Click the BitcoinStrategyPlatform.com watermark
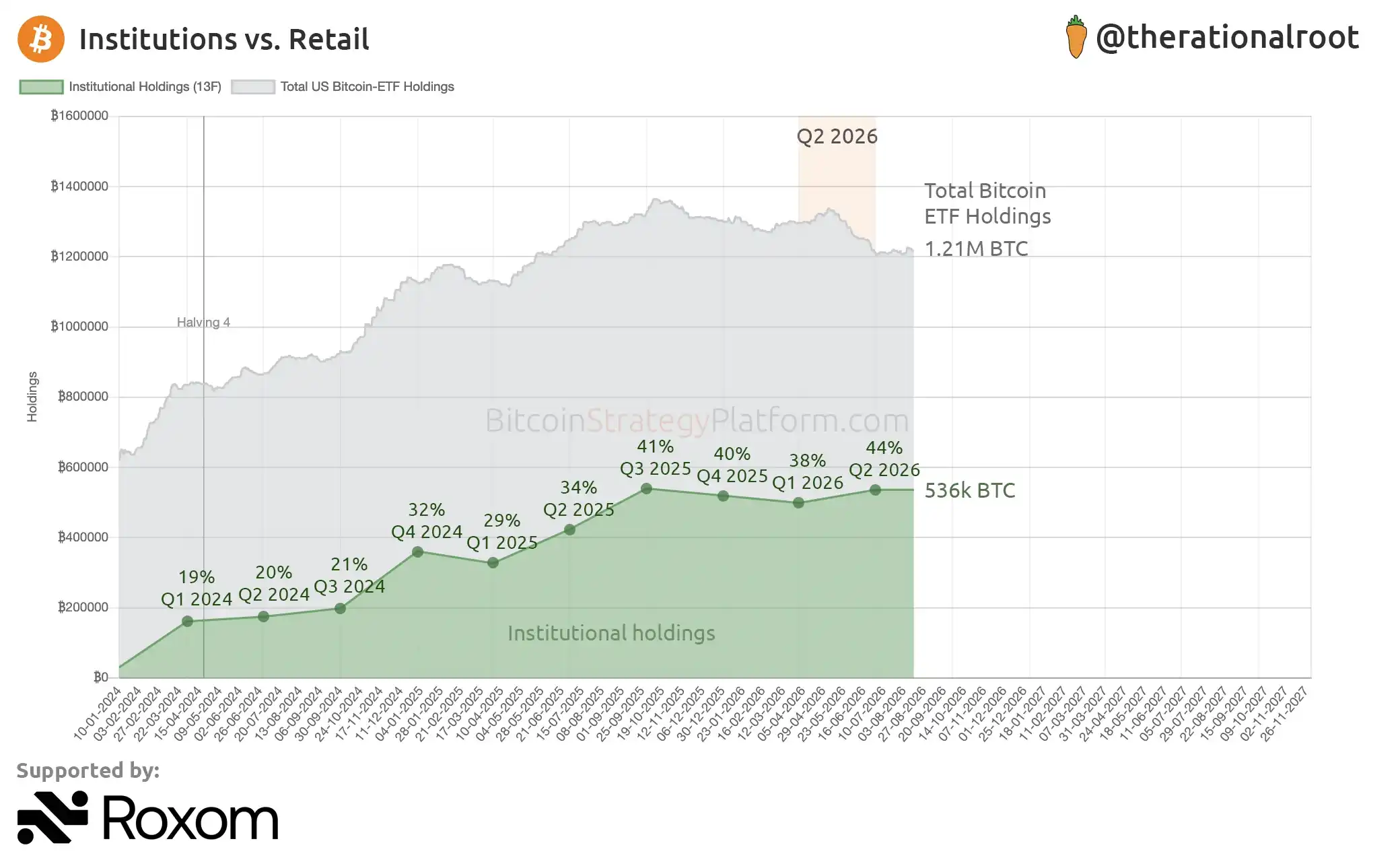Image resolution: width=1400 pixels, height=862 pixels. click(x=697, y=421)
